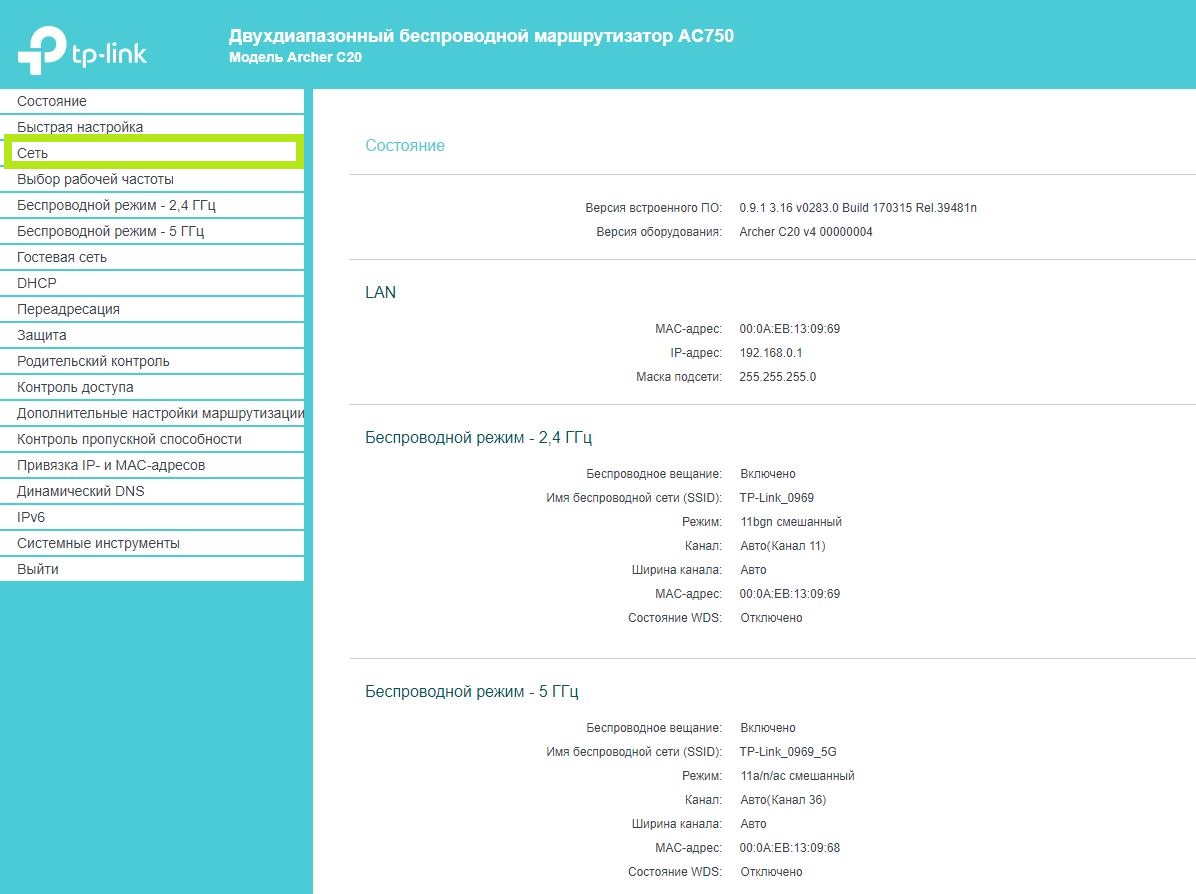The height and width of the screenshot is (894, 1196).
Task: Expand Системные инструменты menu
Action: (98, 543)
